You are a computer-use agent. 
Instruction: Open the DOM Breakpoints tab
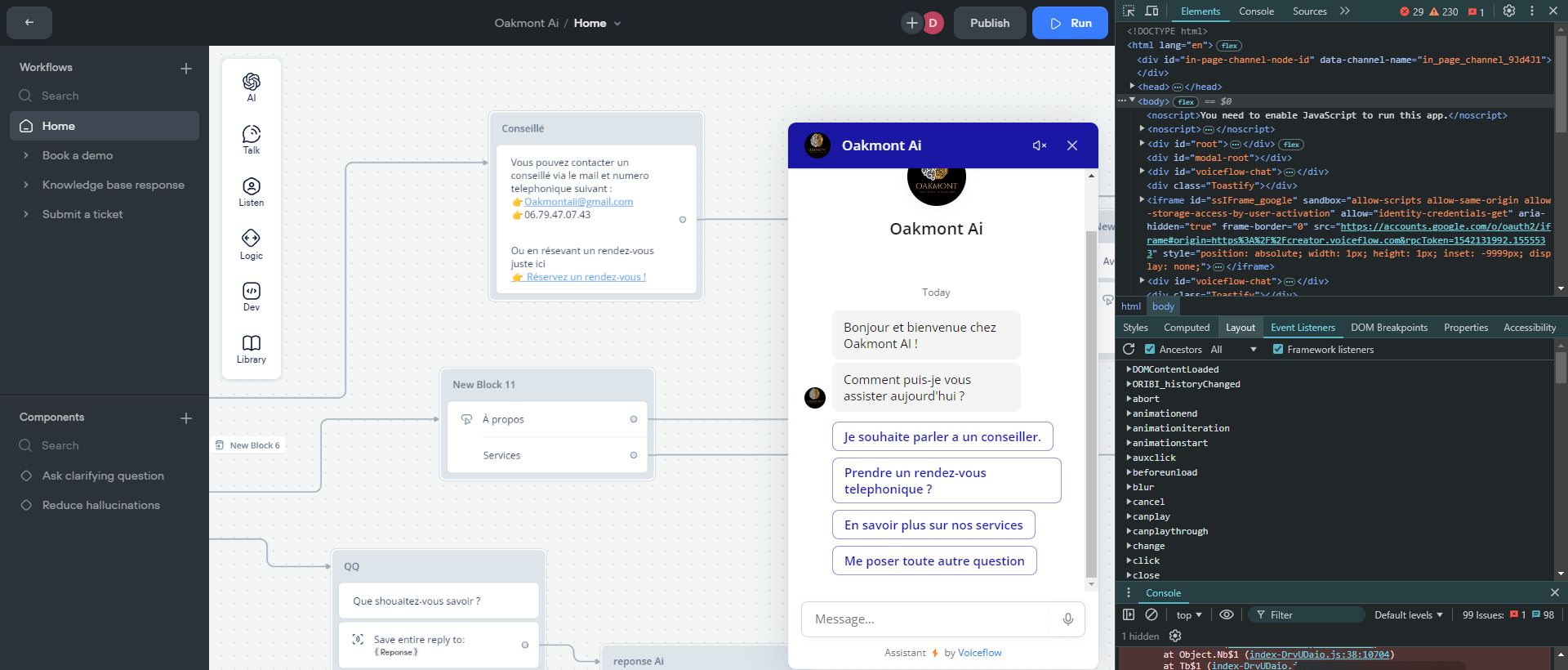click(1389, 328)
